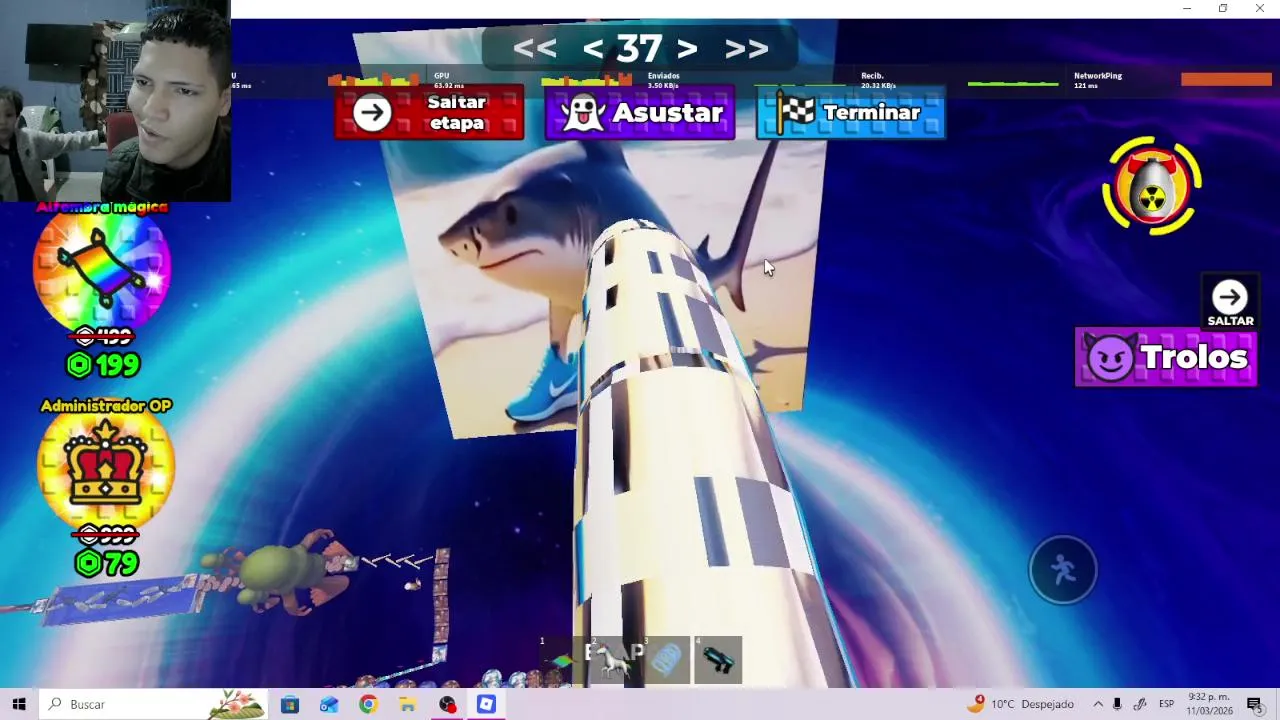The height and width of the screenshot is (720, 1280).
Task: Click the microphone tray icon
Action: pos(1117,704)
